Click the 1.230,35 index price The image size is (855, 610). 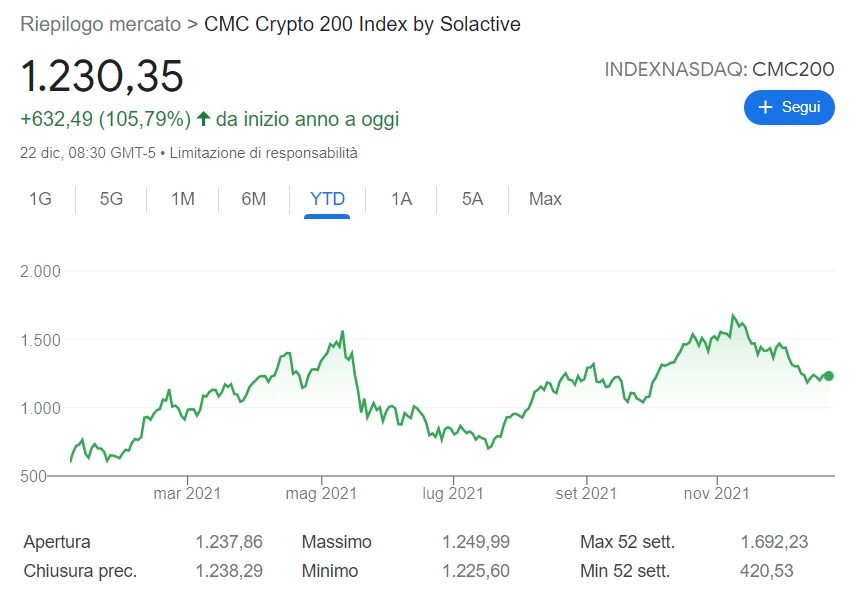tap(102, 77)
